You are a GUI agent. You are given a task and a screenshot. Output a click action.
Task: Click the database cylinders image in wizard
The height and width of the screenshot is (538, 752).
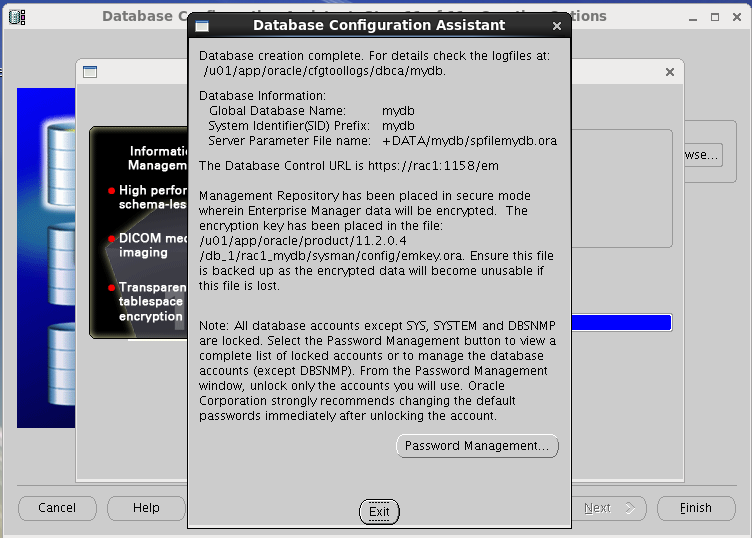tap(47, 258)
